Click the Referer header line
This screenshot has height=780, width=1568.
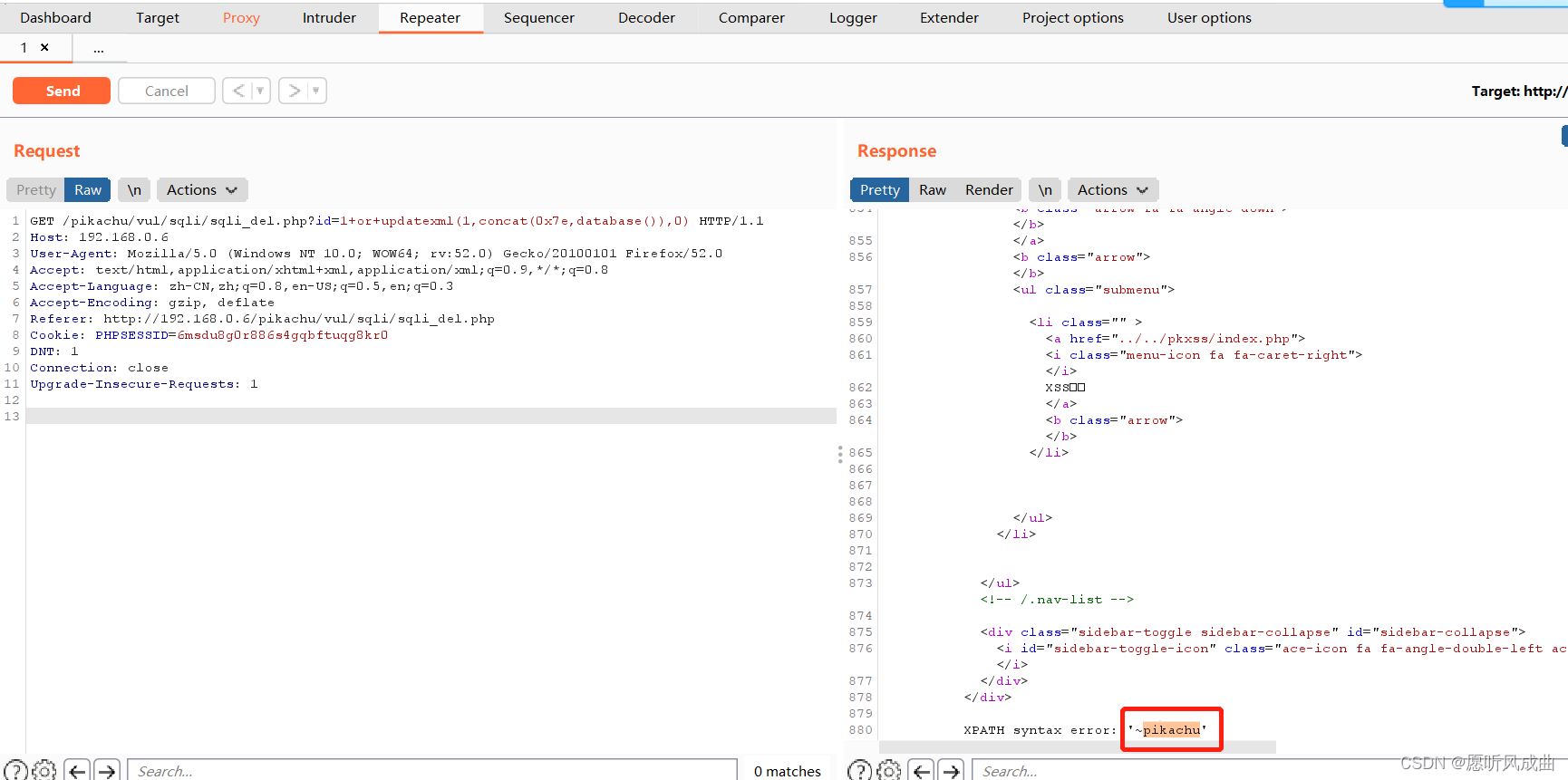(262, 319)
